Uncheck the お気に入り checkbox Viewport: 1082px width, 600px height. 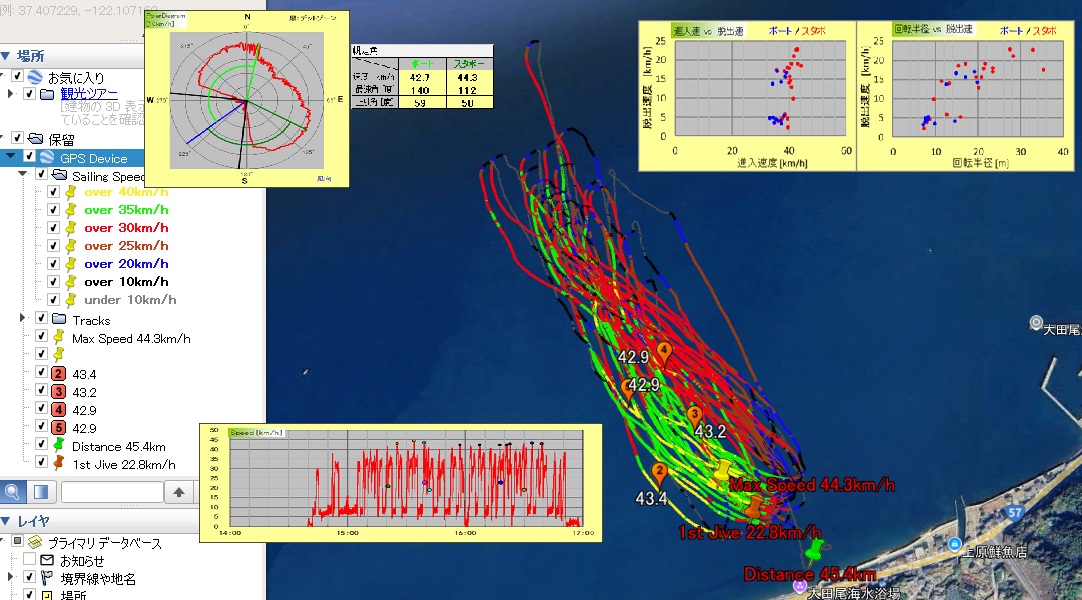click(17, 77)
